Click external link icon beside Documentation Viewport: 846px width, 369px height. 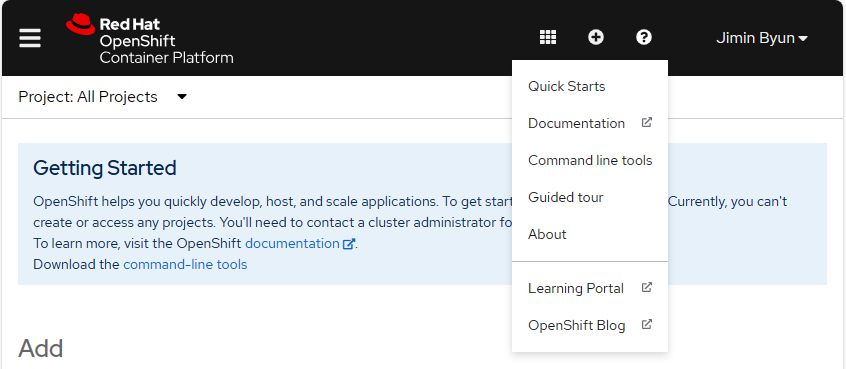click(646, 122)
